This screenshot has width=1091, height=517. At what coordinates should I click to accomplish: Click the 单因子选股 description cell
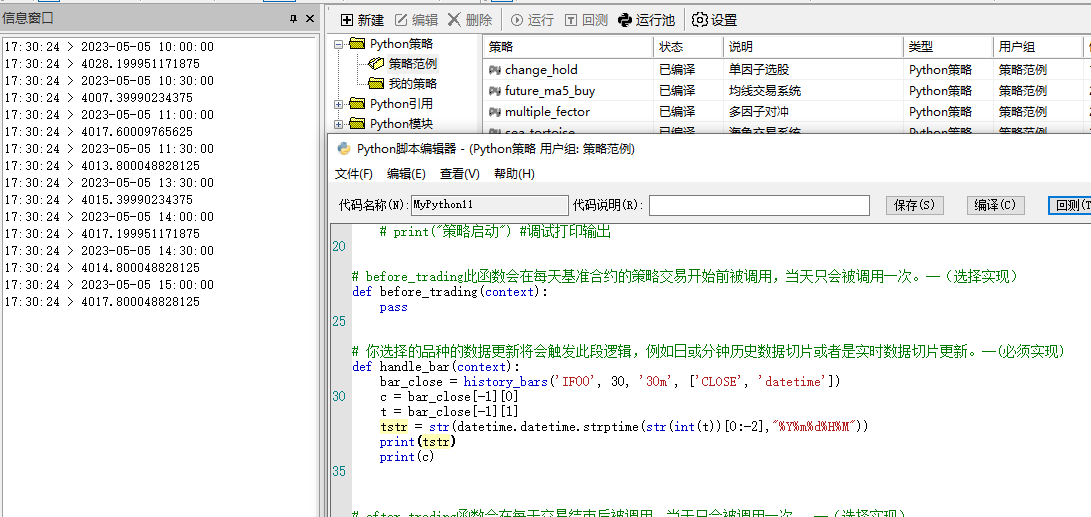point(758,70)
